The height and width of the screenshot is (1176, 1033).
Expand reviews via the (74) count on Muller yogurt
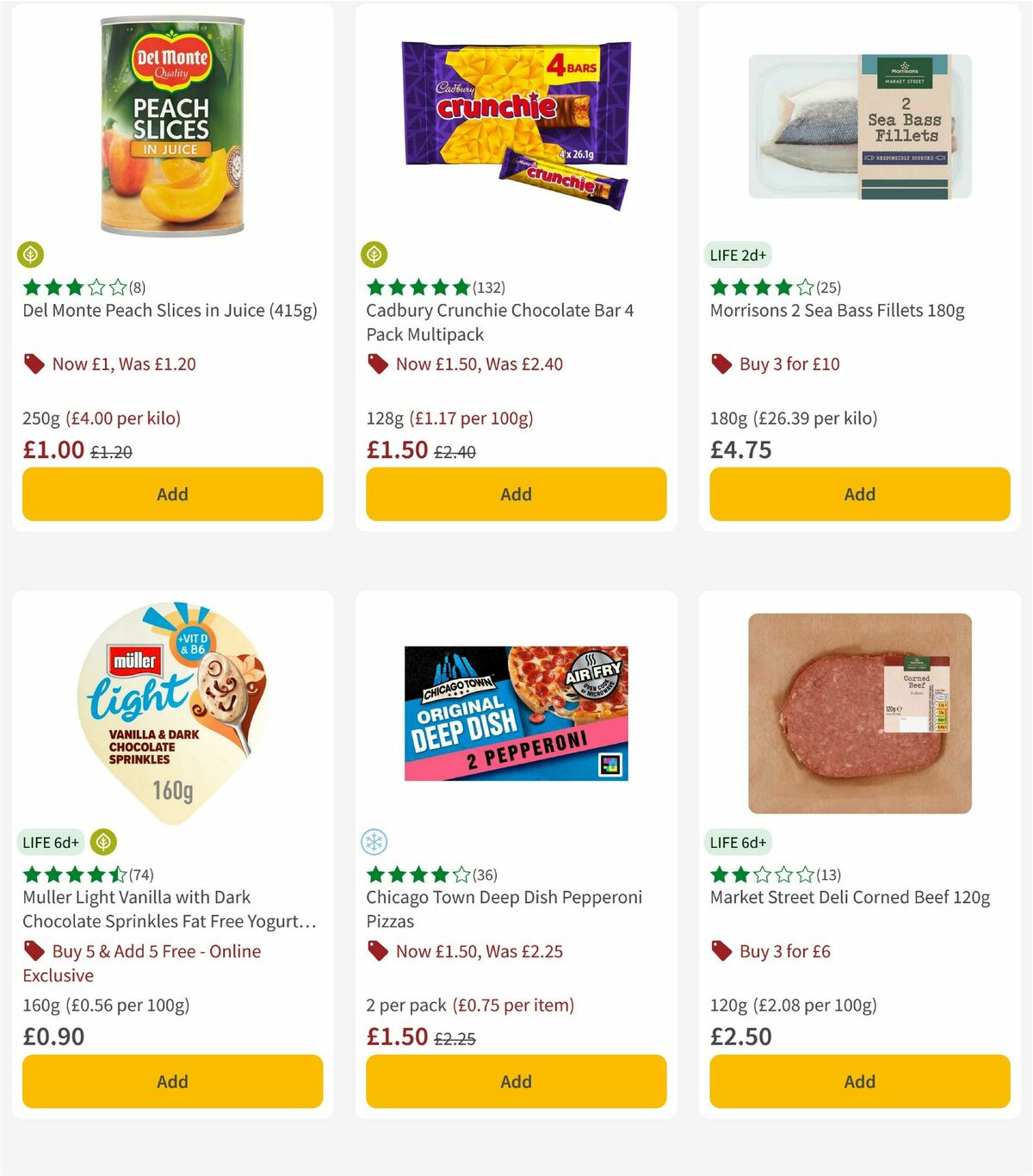point(141,874)
